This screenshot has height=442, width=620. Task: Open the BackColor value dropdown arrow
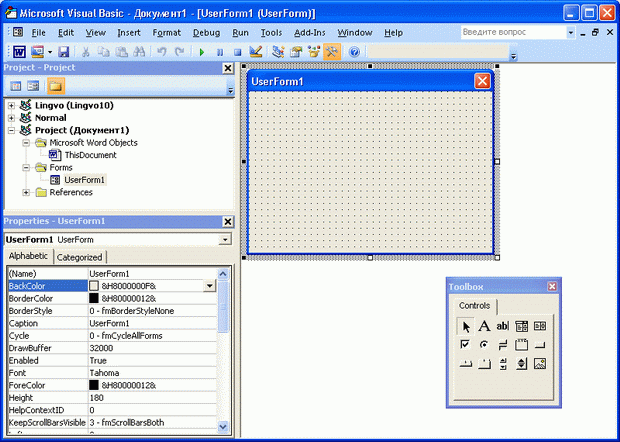click(210, 286)
